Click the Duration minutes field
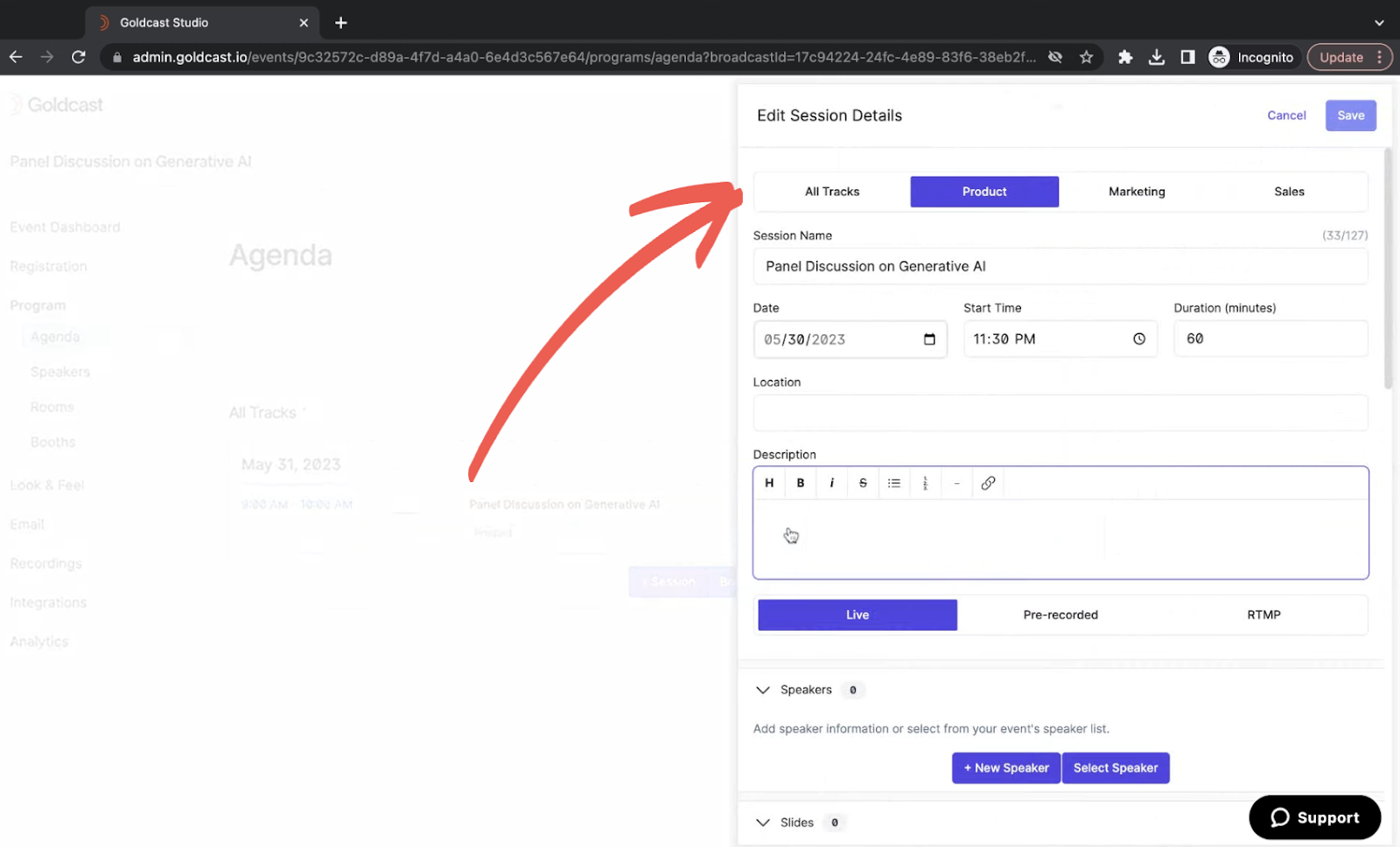This screenshot has width=1400, height=847. [x=1270, y=339]
